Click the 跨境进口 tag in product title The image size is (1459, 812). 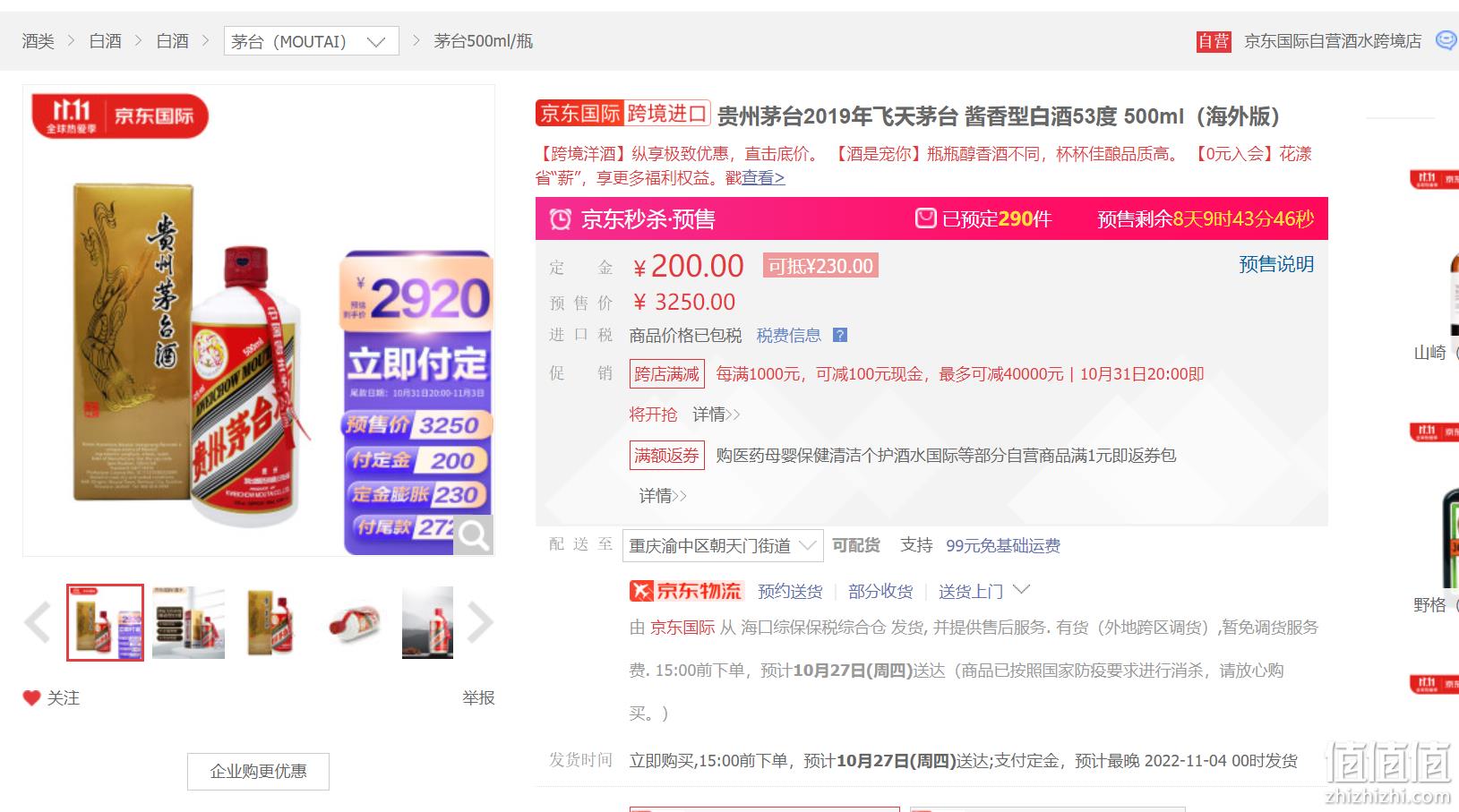click(666, 114)
